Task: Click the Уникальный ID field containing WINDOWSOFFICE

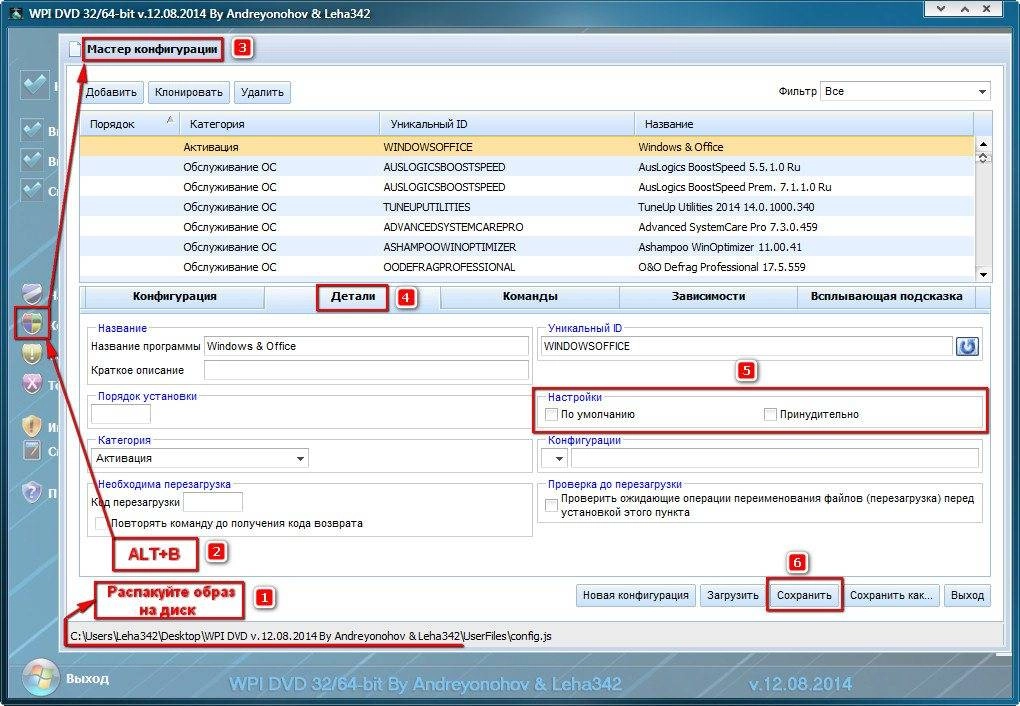Action: click(746, 346)
